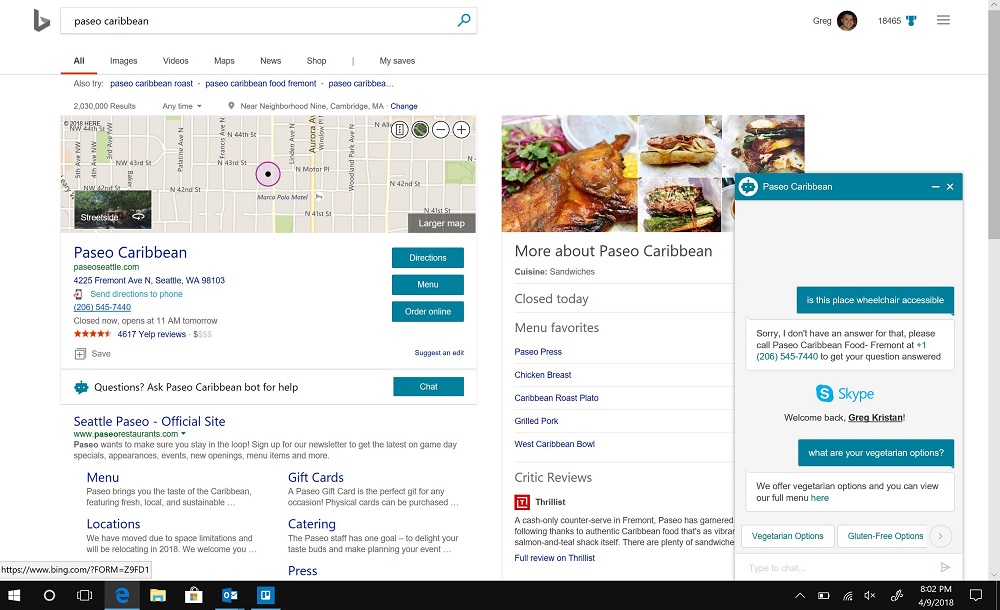Screen dimensions: 1000x610
Task: Open the rewards trophy icon
Action: 911,21
